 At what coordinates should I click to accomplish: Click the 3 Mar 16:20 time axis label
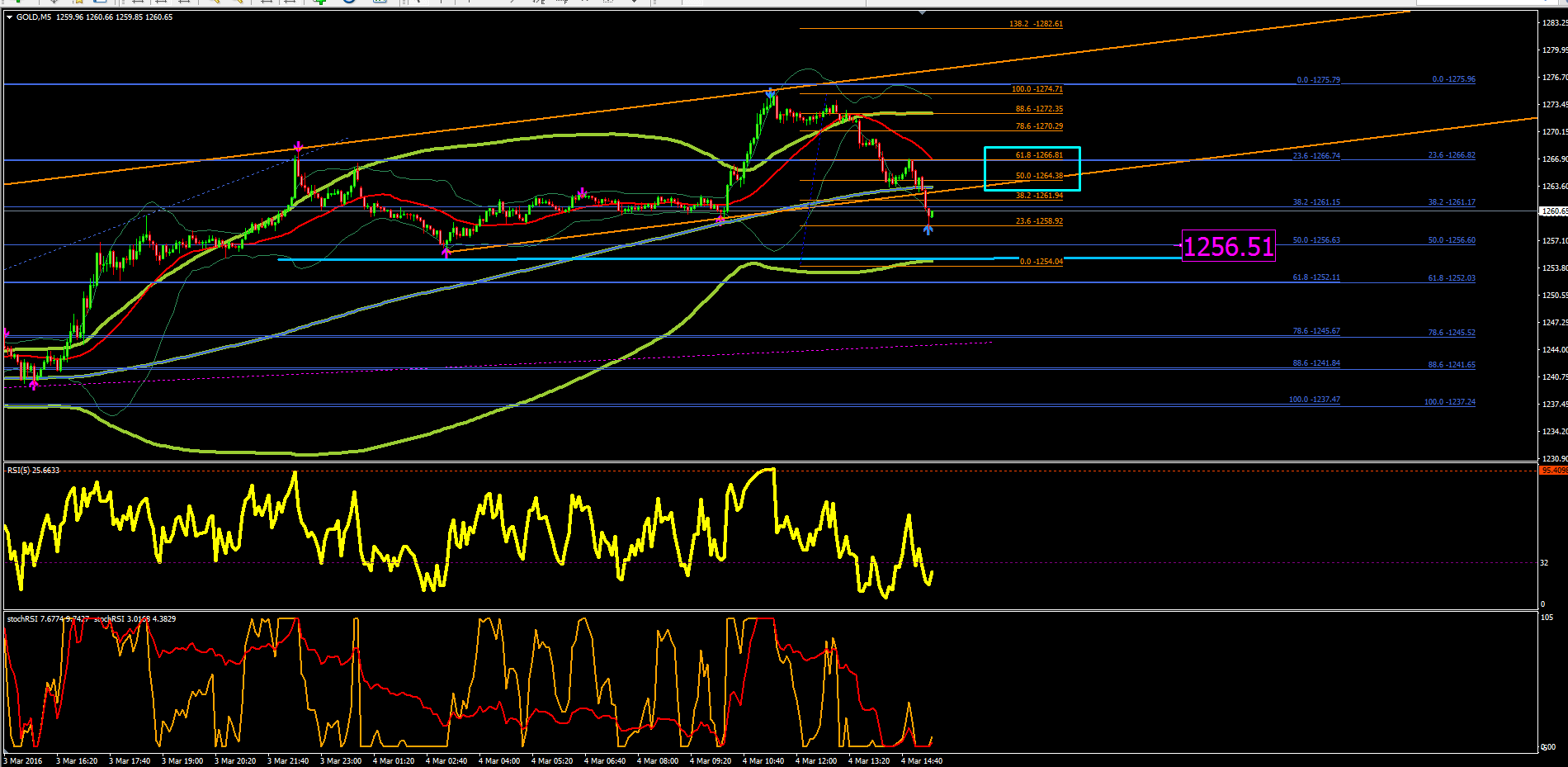[x=77, y=761]
